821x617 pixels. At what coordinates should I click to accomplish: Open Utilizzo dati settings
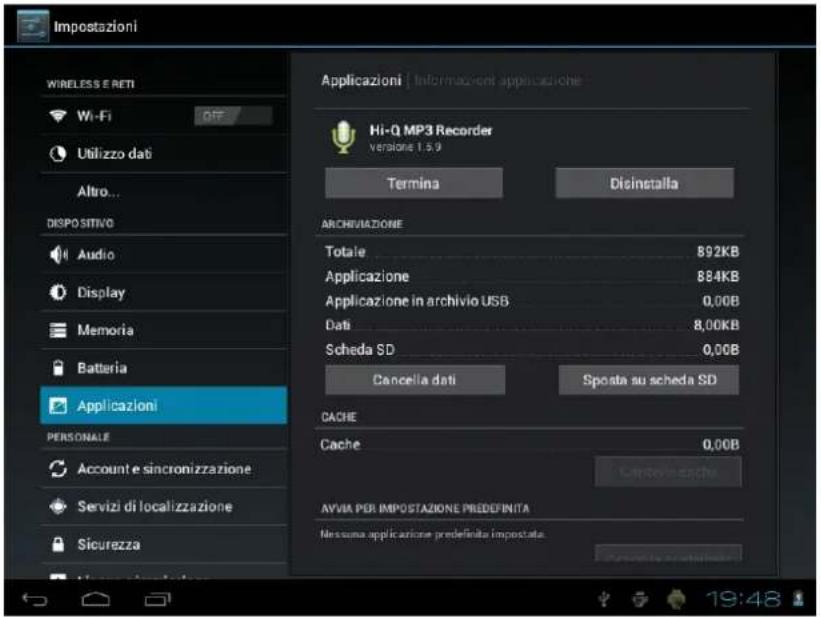click(x=164, y=153)
